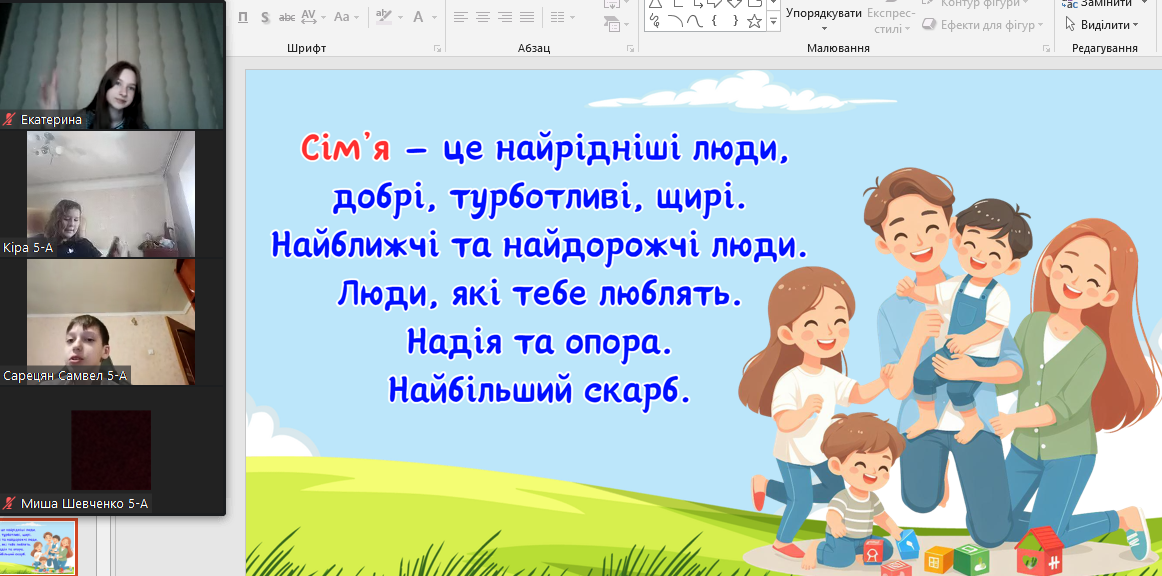This screenshot has height=576, width=1162.
Task: Toggle strikethrough text formatting
Action: (287, 17)
